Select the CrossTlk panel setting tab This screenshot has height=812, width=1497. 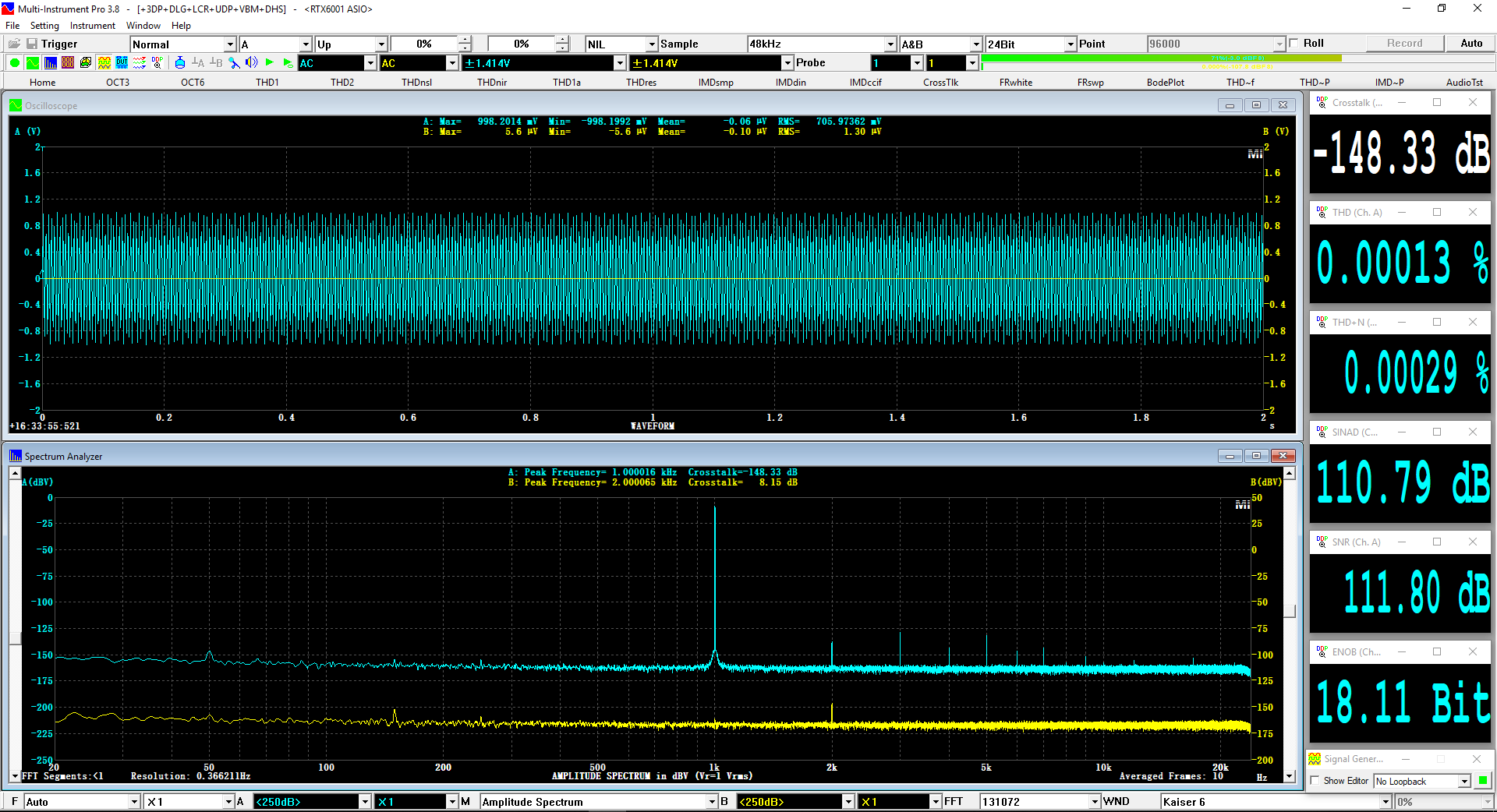(941, 82)
